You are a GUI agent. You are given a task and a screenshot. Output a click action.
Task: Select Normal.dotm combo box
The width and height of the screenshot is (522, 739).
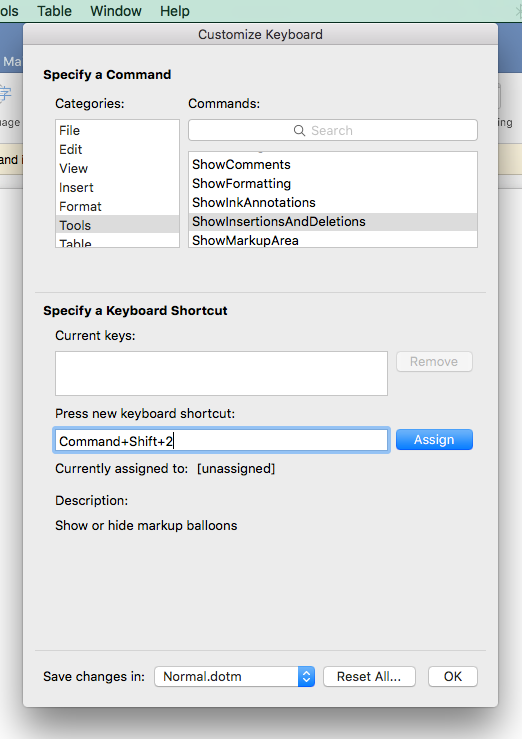tap(235, 677)
